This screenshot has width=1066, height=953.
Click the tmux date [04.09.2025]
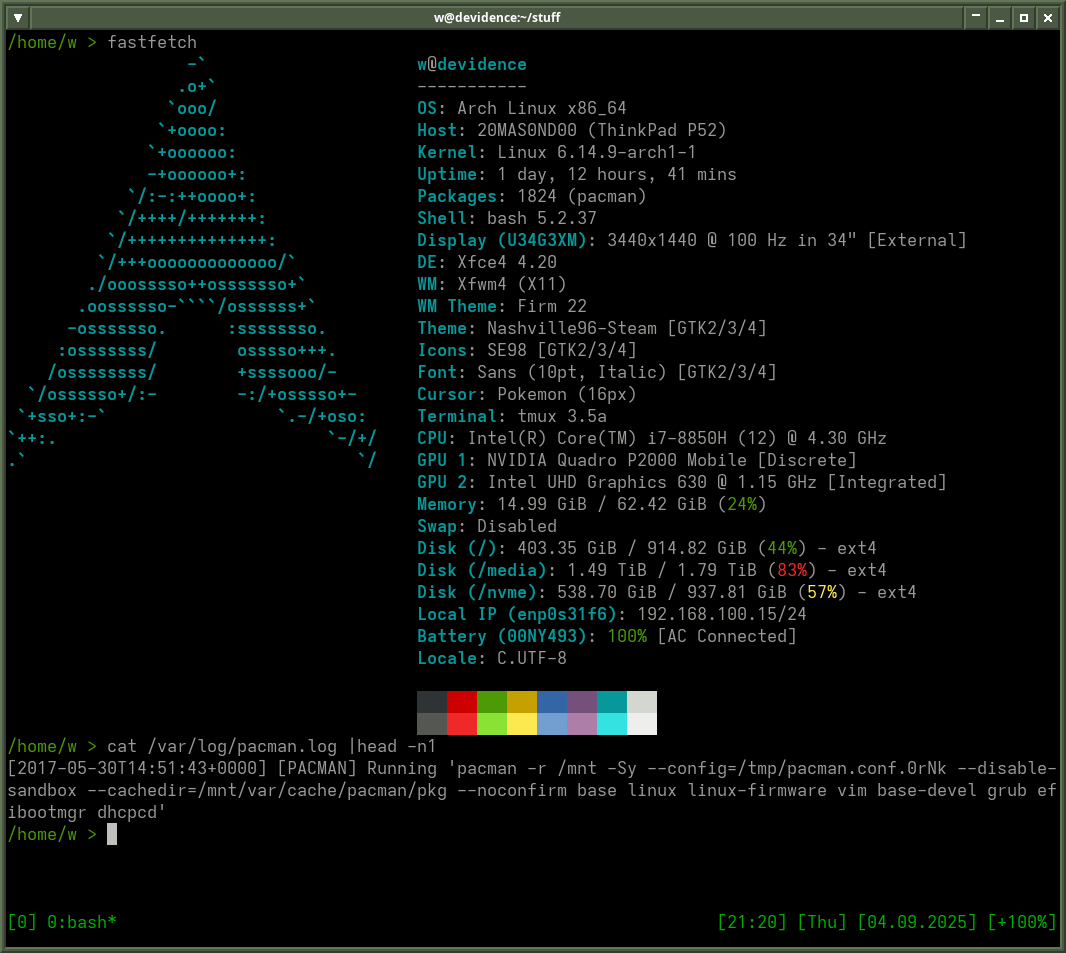(x=917, y=922)
